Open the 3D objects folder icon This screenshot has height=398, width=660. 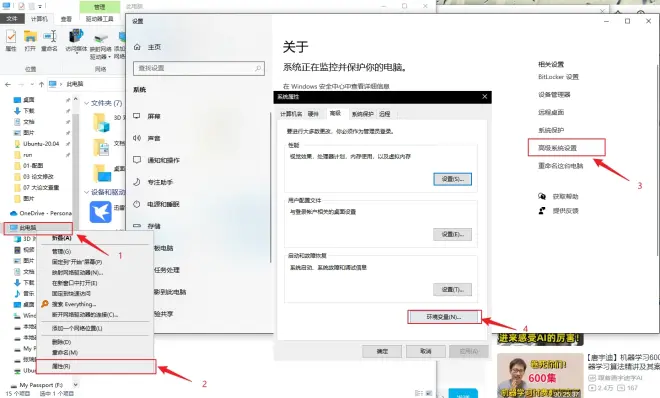click(101, 122)
